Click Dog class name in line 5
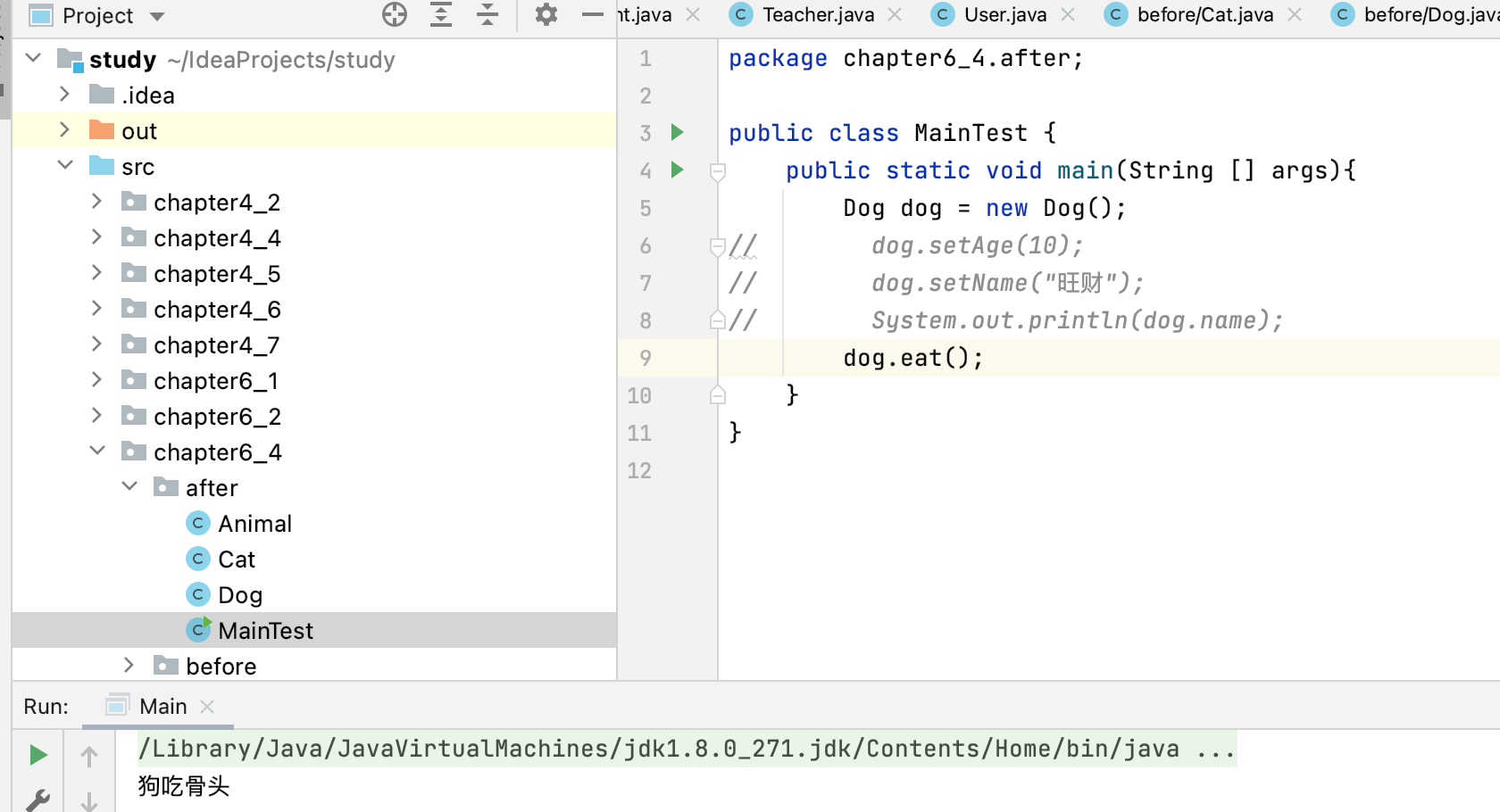Viewport: 1500px width, 812px height. pos(863,208)
